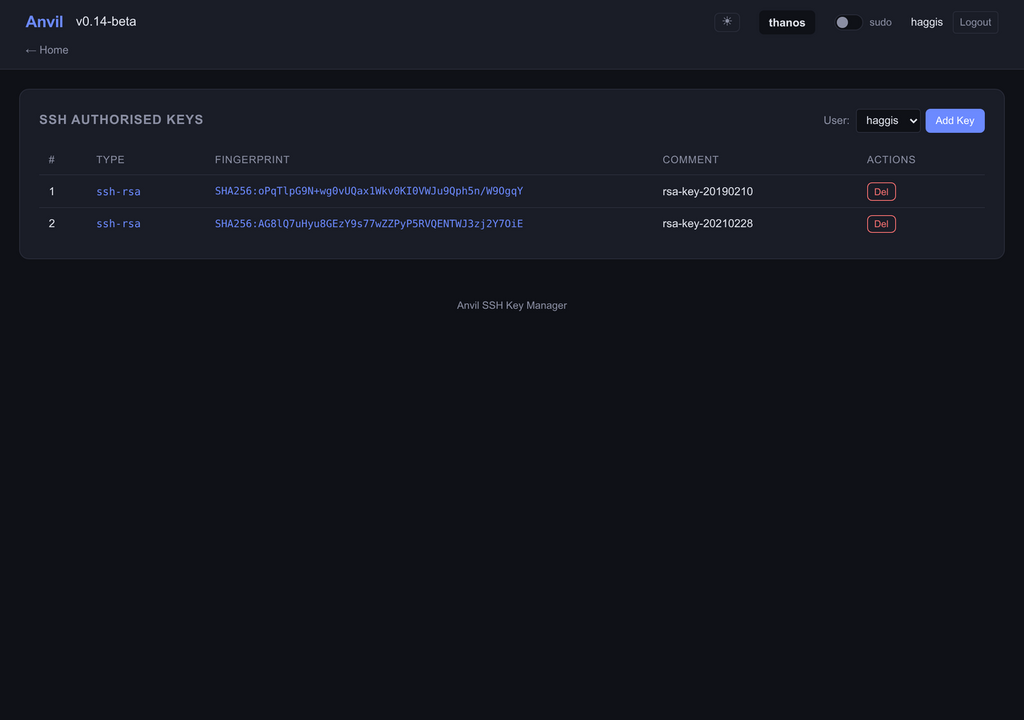The height and width of the screenshot is (720, 1024).
Task: Click the FINGERPRINT column header
Action: [252, 159]
